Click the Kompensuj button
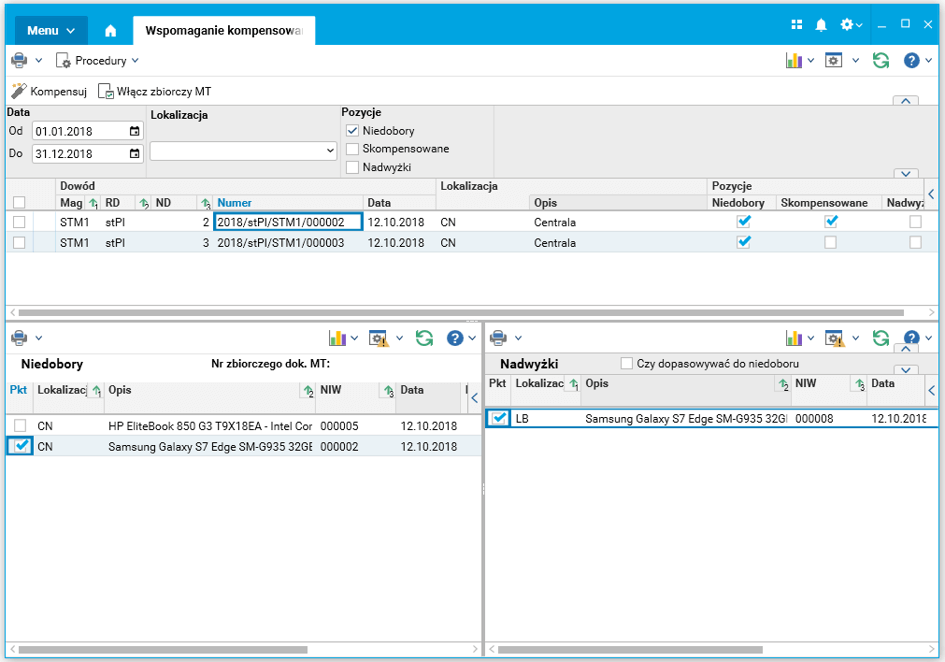This screenshot has height=662, width=945. point(49,91)
